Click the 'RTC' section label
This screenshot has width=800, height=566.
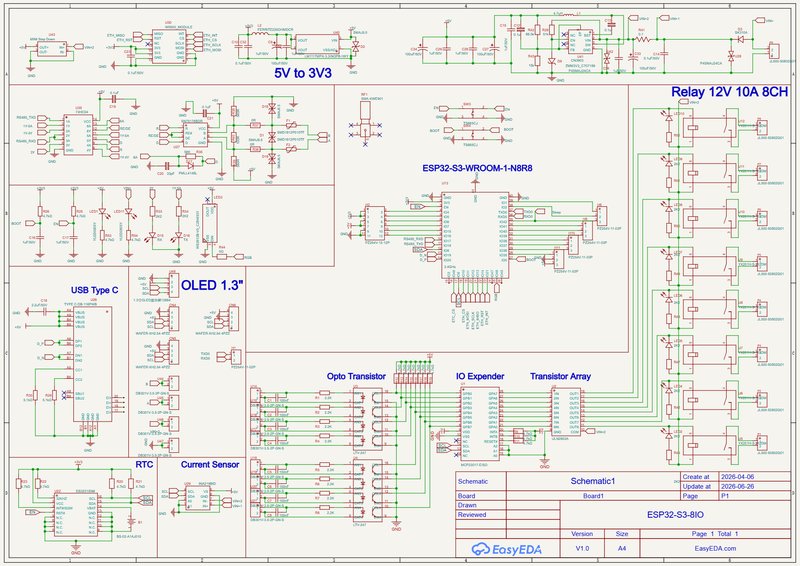(144, 464)
